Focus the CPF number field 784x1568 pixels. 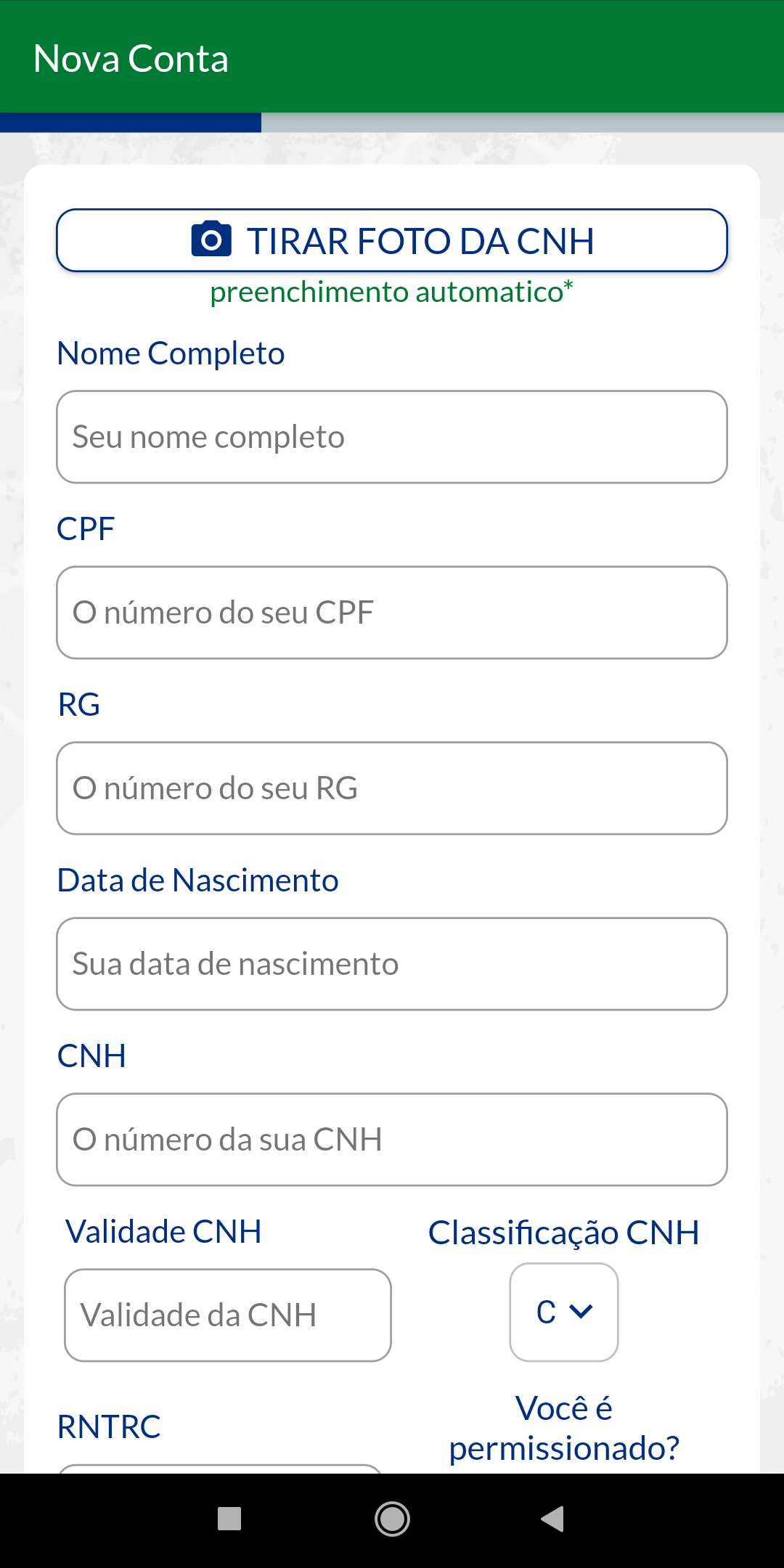pyautogui.click(x=392, y=613)
